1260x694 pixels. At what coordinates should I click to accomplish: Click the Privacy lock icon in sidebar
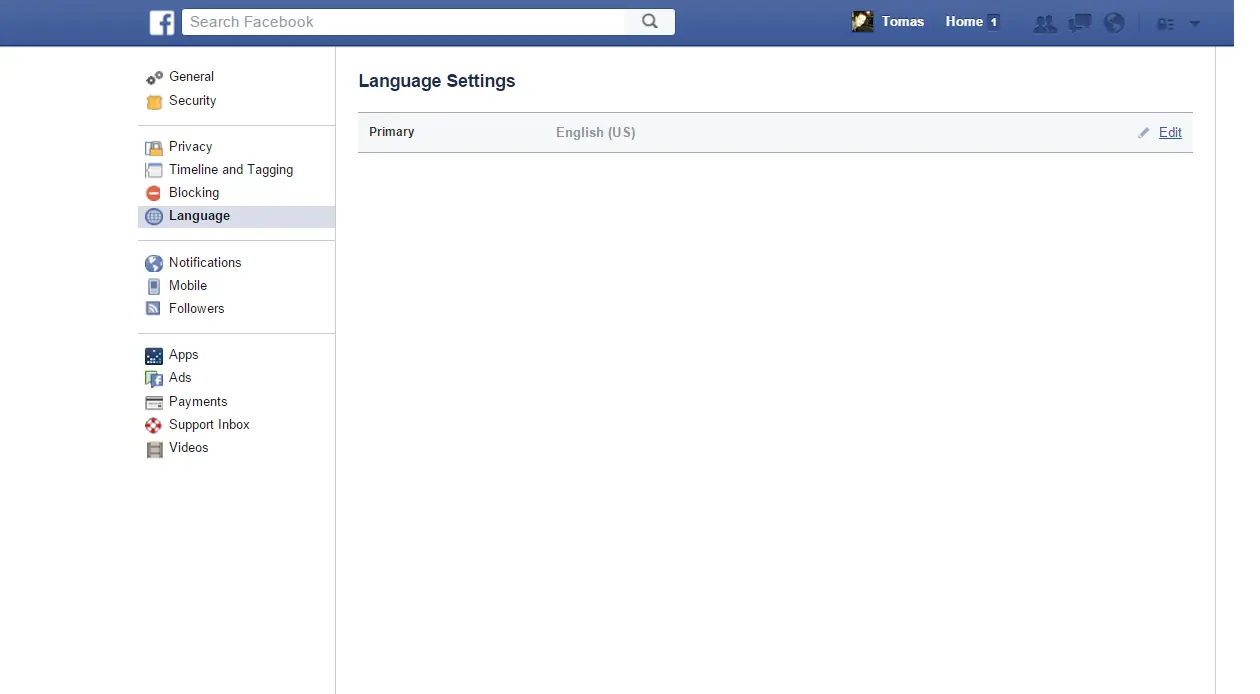(x=154, y=147)
